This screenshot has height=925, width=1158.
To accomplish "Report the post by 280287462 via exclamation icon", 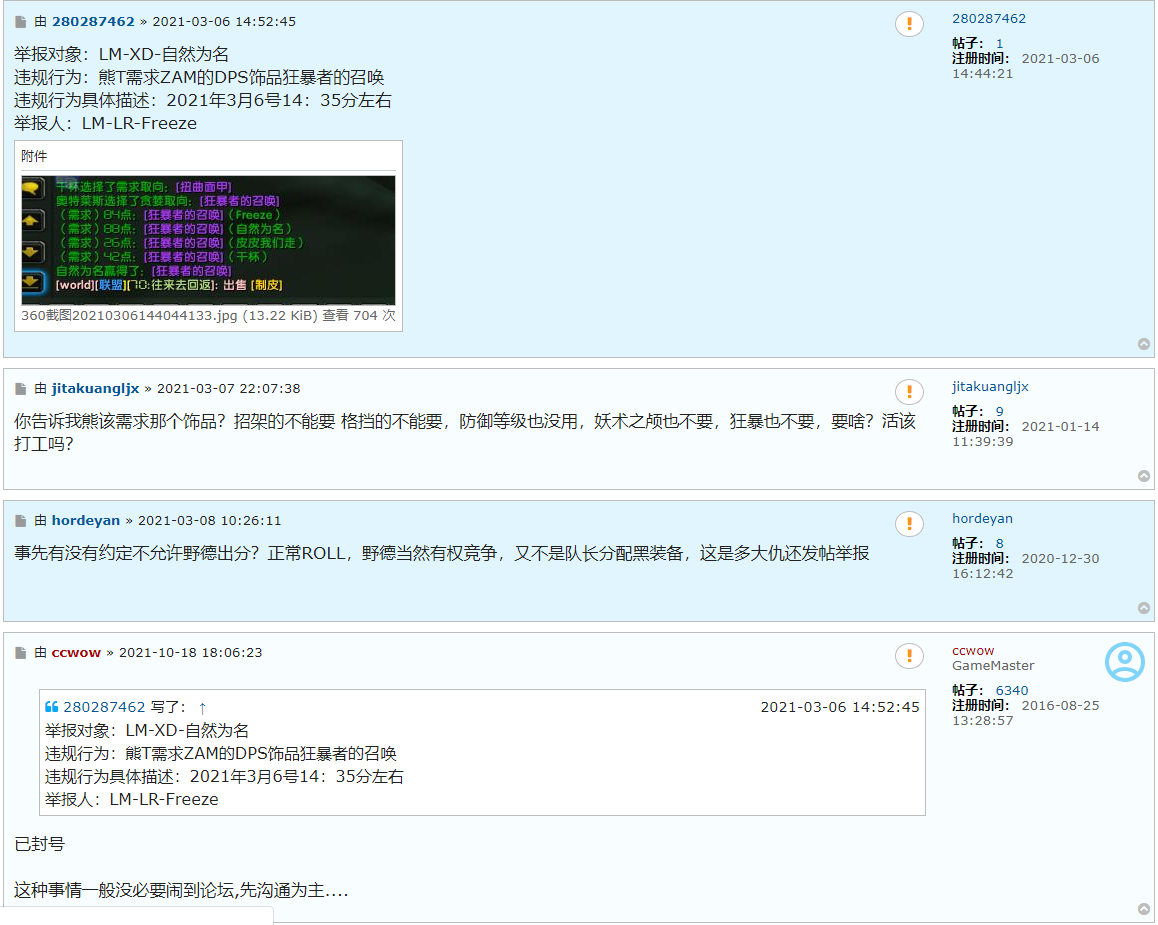I will (909, 23).
